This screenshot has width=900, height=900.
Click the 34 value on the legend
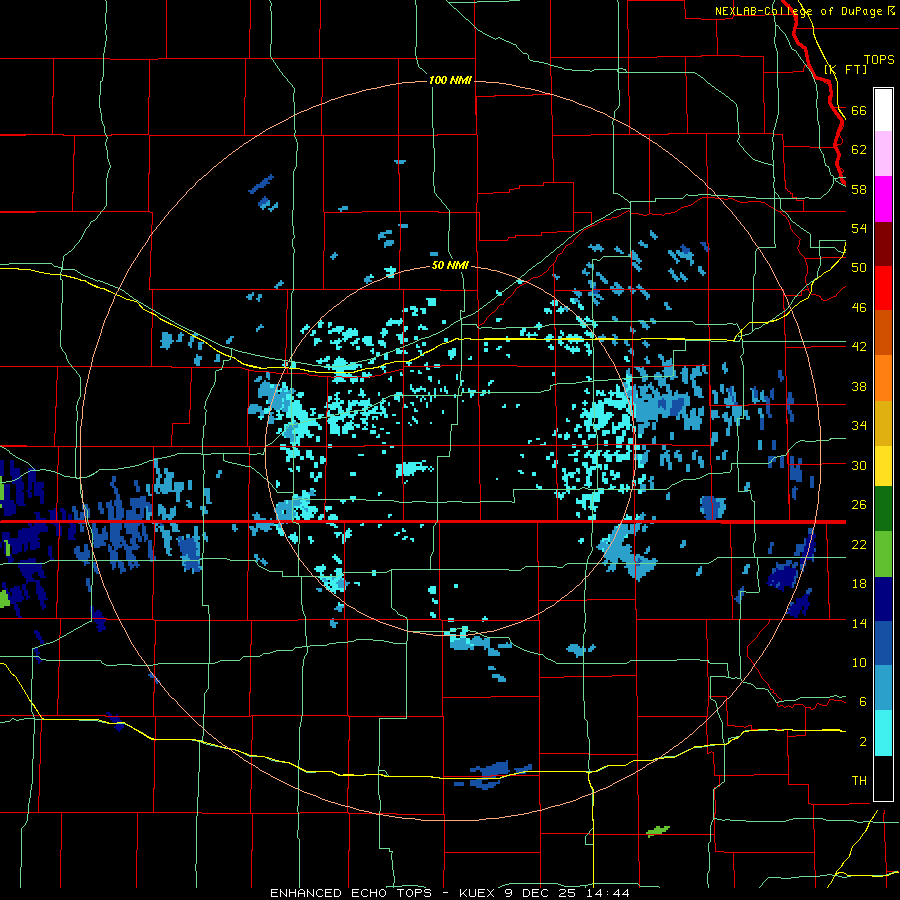click(x=859, y=426)
